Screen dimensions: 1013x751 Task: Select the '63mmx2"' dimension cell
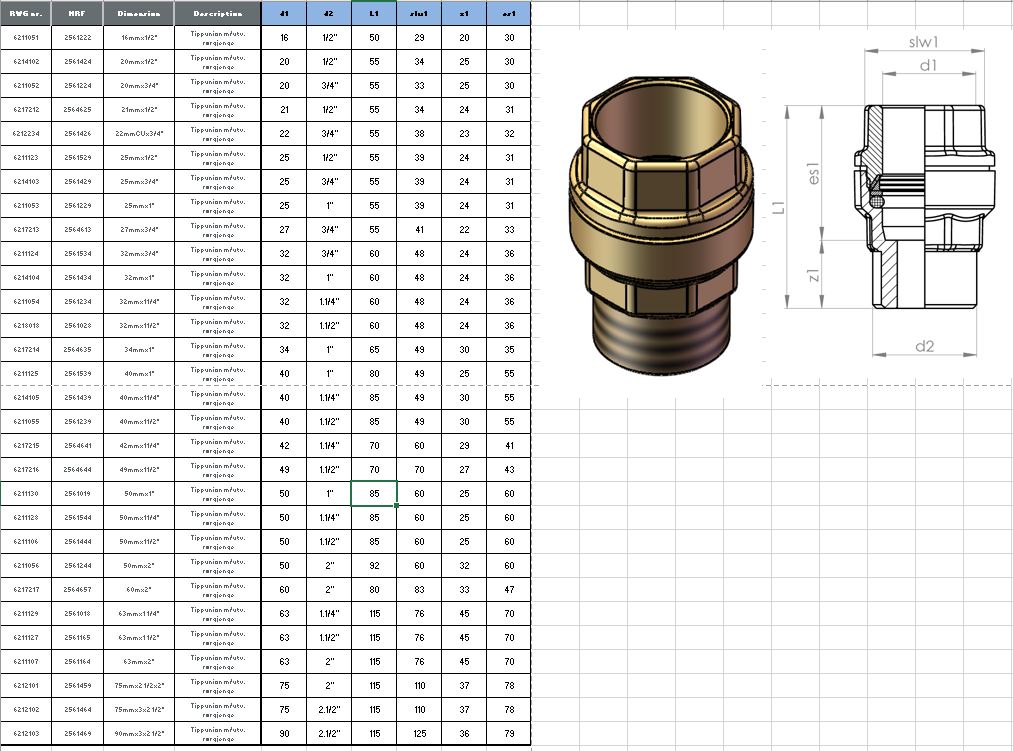[138, 662]
